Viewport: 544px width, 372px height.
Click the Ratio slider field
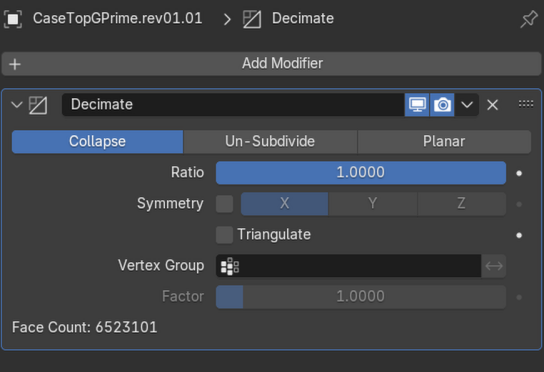tap(361, 173)
